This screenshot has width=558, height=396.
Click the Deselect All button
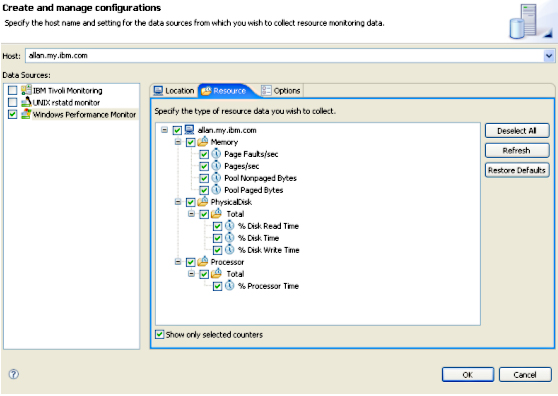coord(517,131)
